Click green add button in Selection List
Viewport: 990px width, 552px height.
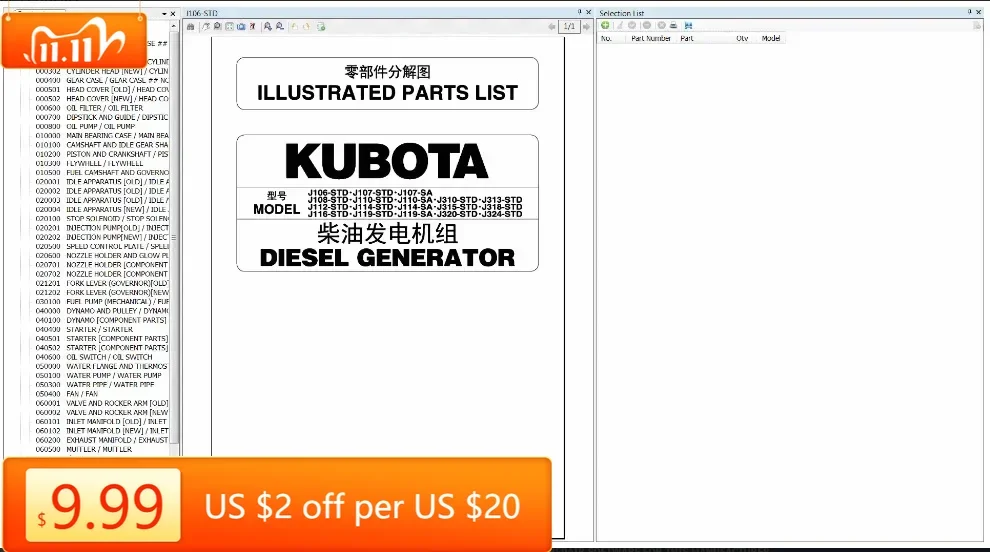(605, 25)
